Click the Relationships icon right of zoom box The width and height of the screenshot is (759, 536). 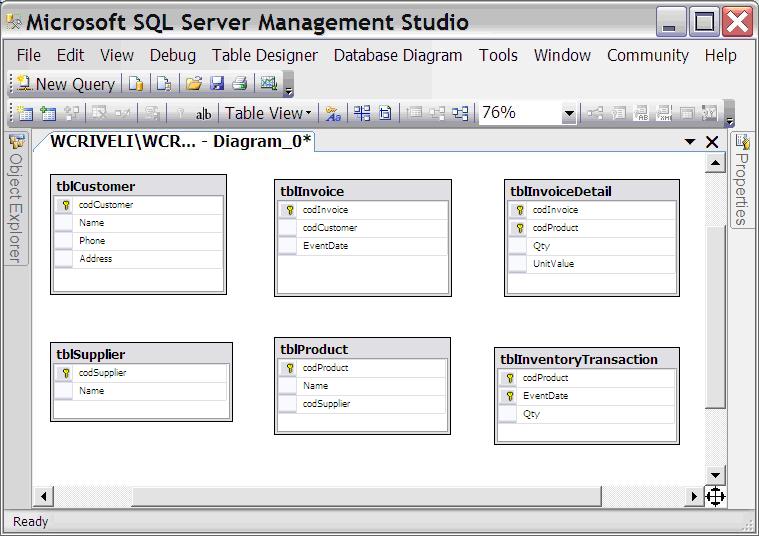595,113
